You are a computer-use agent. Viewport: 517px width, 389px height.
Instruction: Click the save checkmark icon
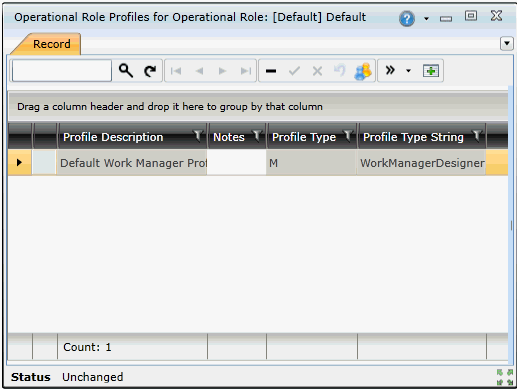294,71
